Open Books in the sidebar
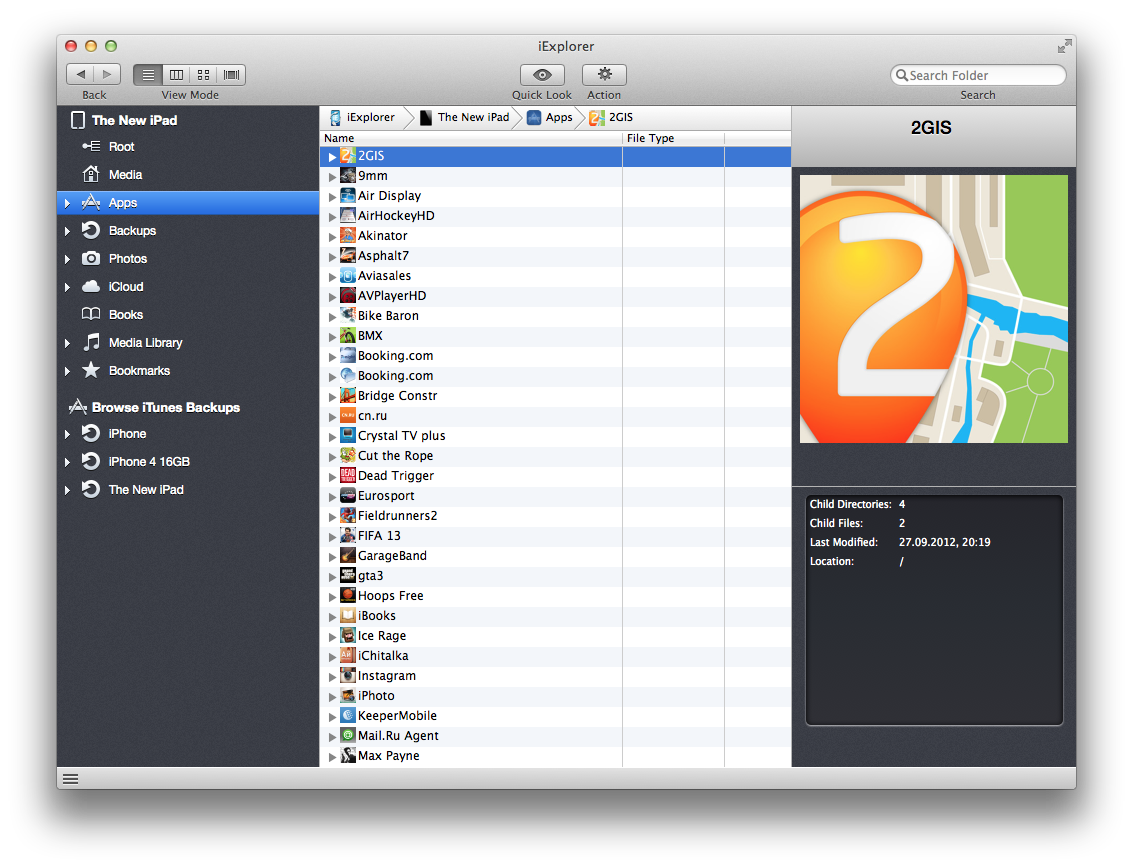Image resolution: width=1133 pixels, height=868 pixels. (125, 314)
